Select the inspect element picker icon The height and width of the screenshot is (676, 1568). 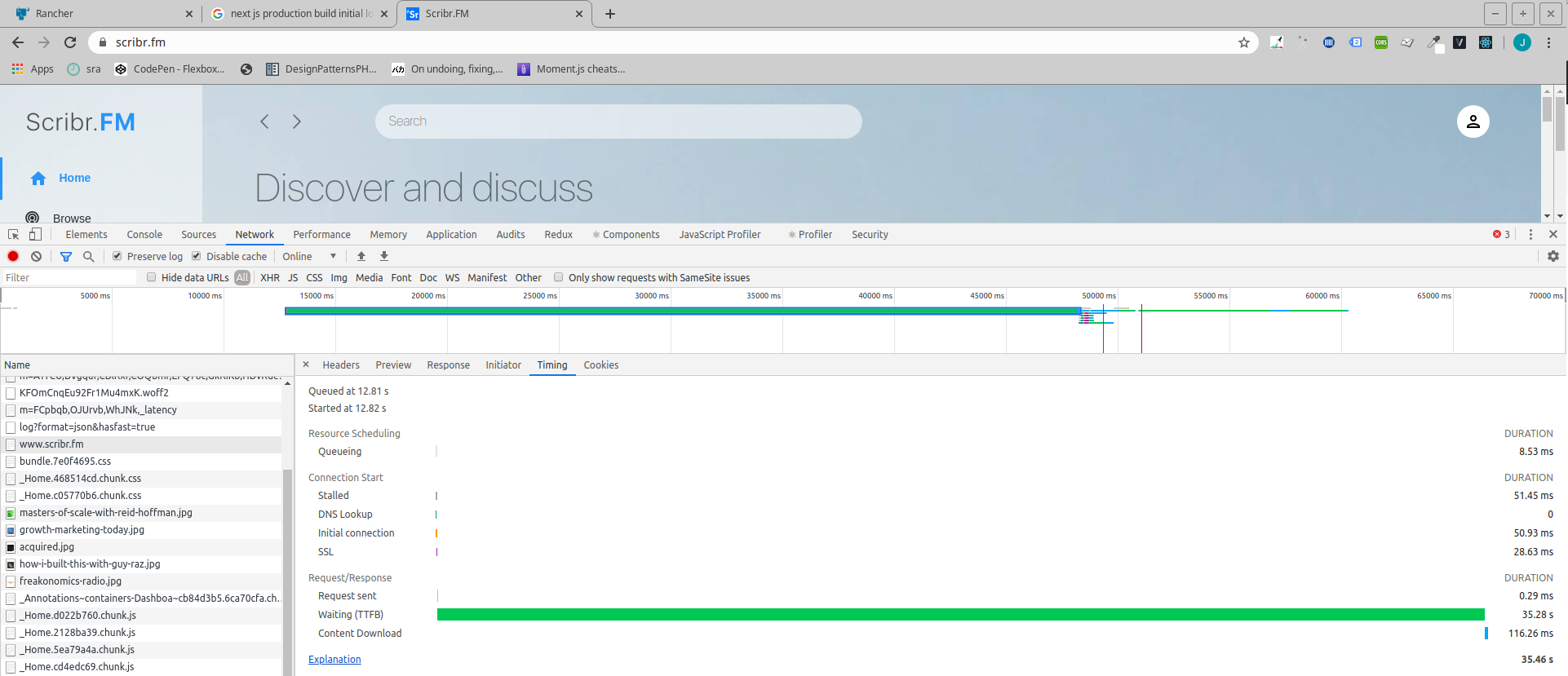pos(13,234)
